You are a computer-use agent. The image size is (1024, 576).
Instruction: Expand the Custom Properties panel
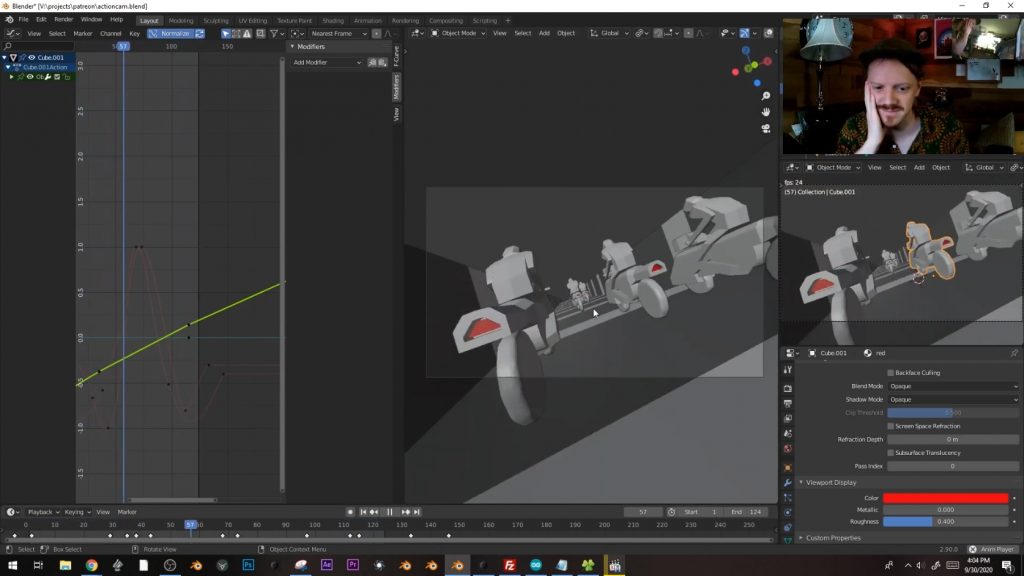(833, 538)
